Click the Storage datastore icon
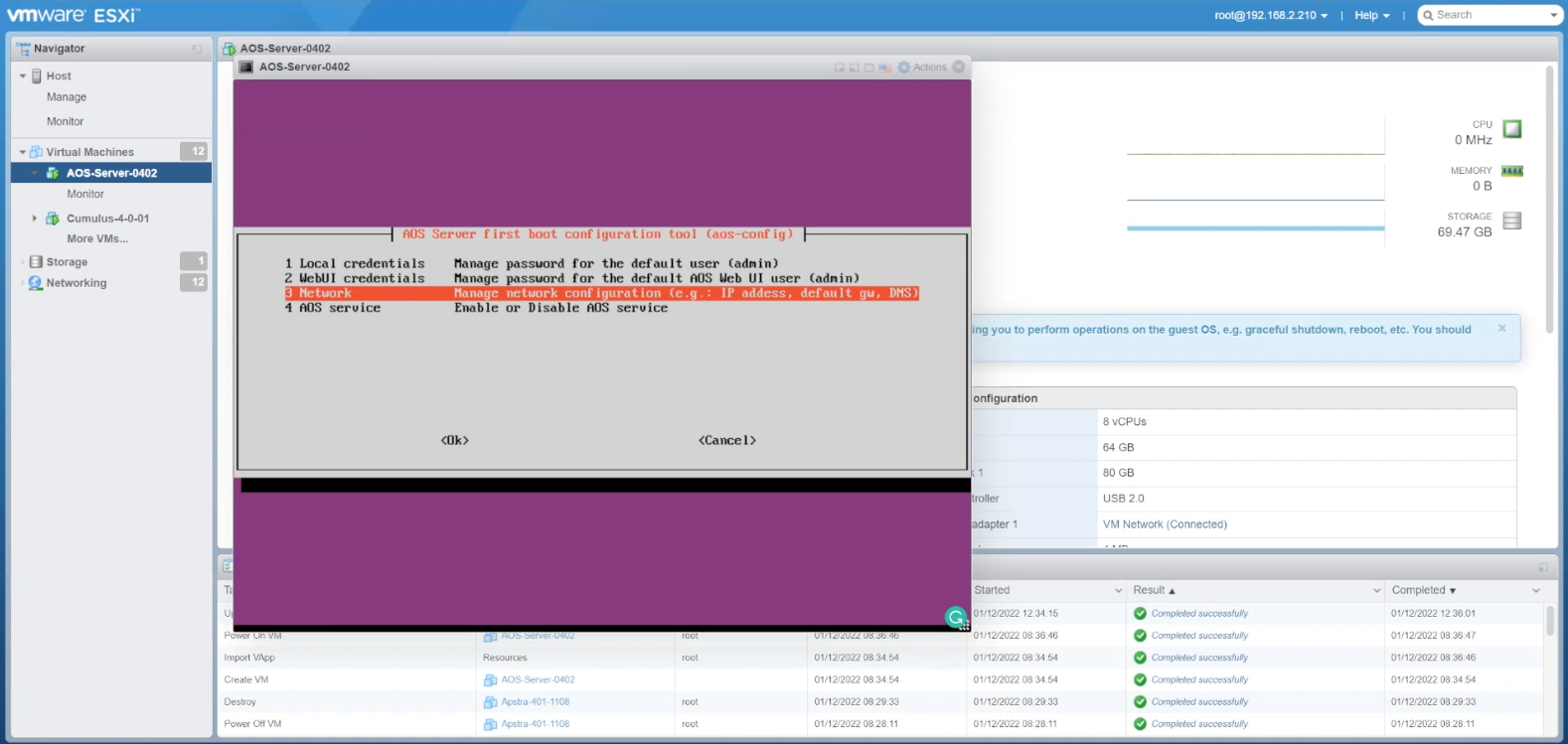Viewport: 1568px width, 744px height. pos(37,262)
